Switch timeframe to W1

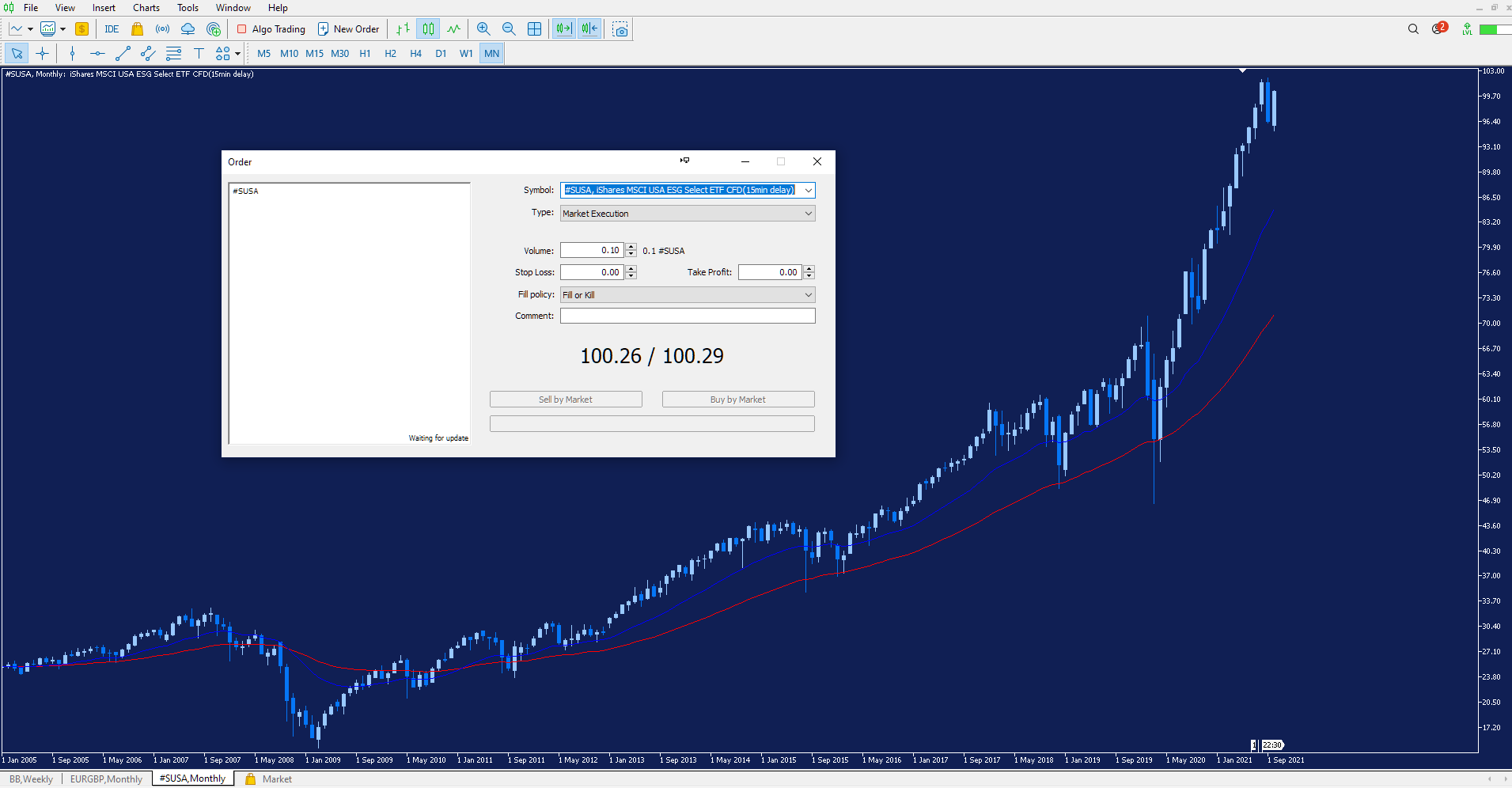pos(466,53)
